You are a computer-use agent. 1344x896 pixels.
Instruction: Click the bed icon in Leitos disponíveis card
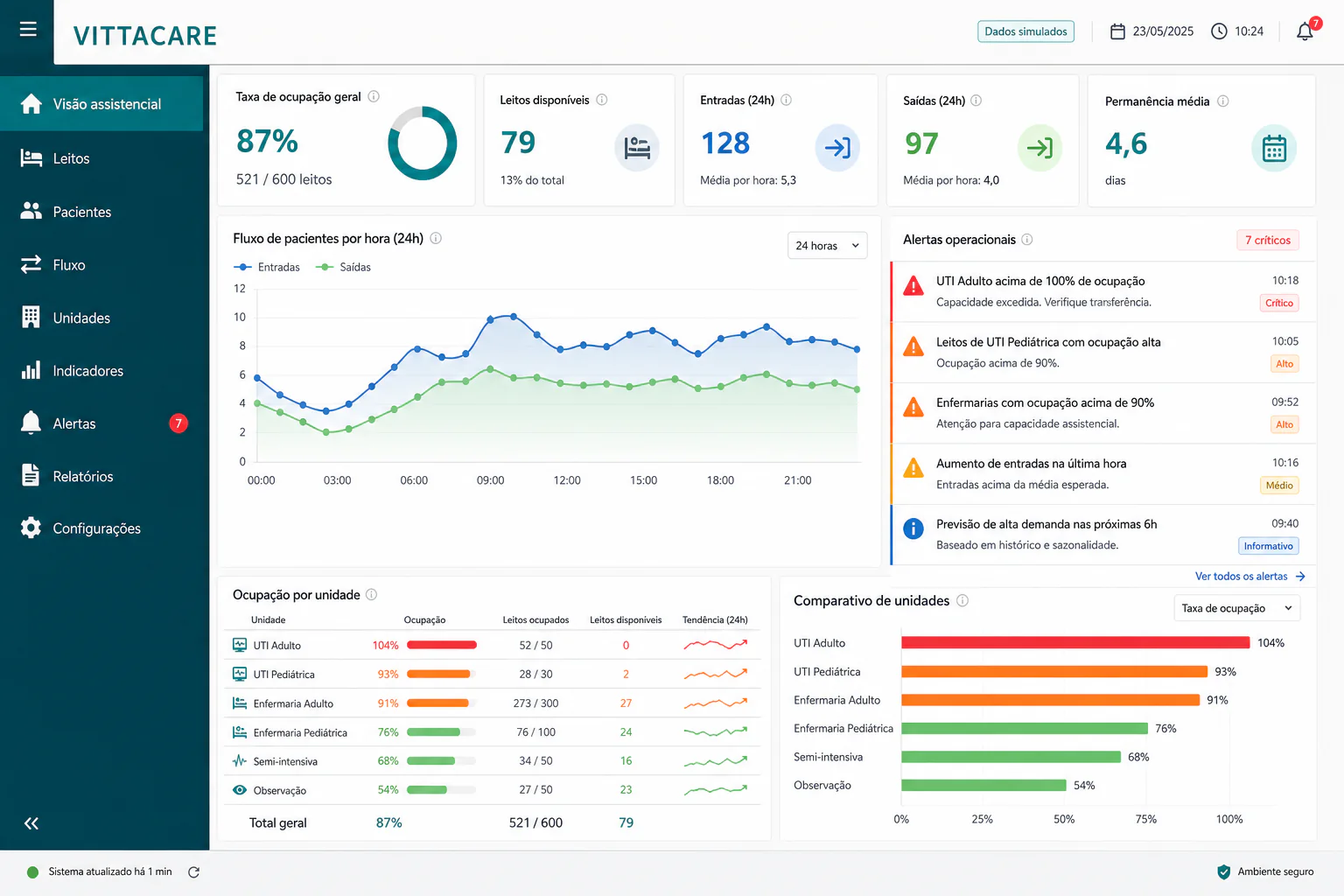click(637, 147)
